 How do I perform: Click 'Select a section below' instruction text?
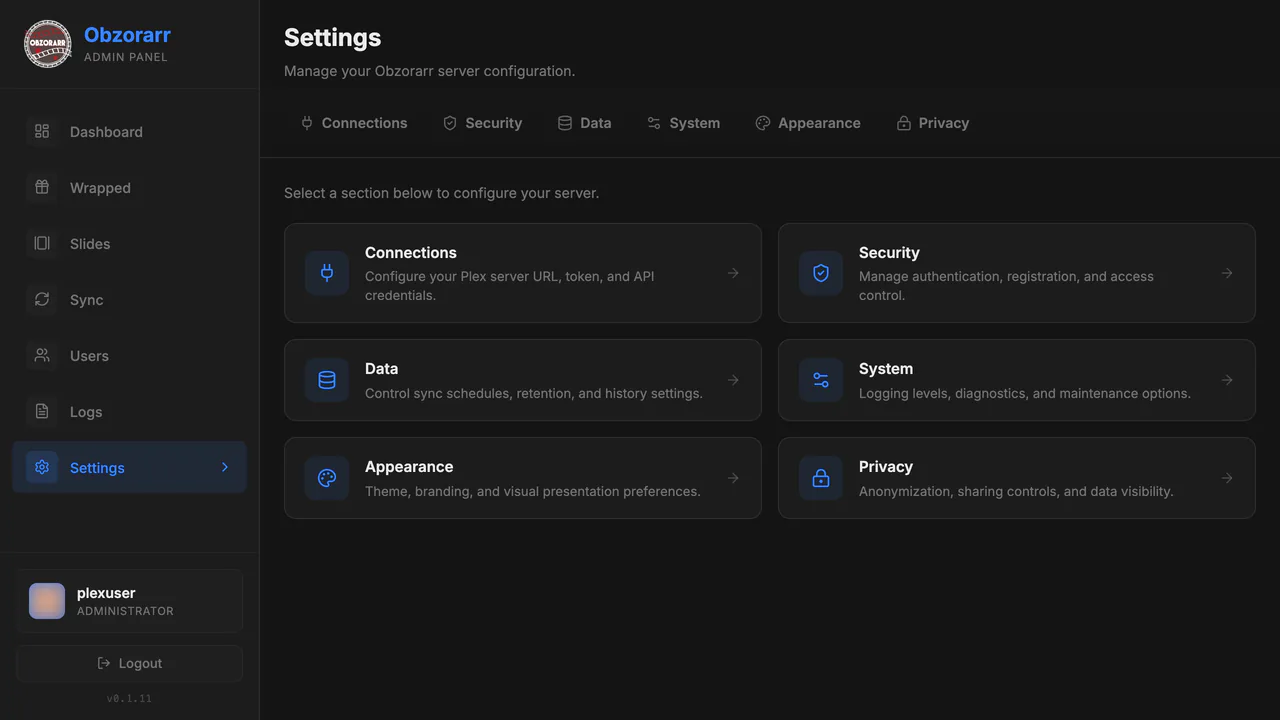(441, 193)
